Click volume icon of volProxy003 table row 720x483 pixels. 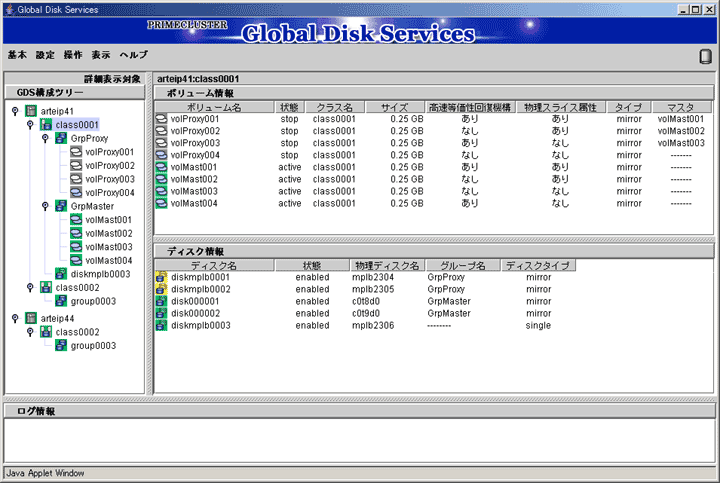coord(161,143)
